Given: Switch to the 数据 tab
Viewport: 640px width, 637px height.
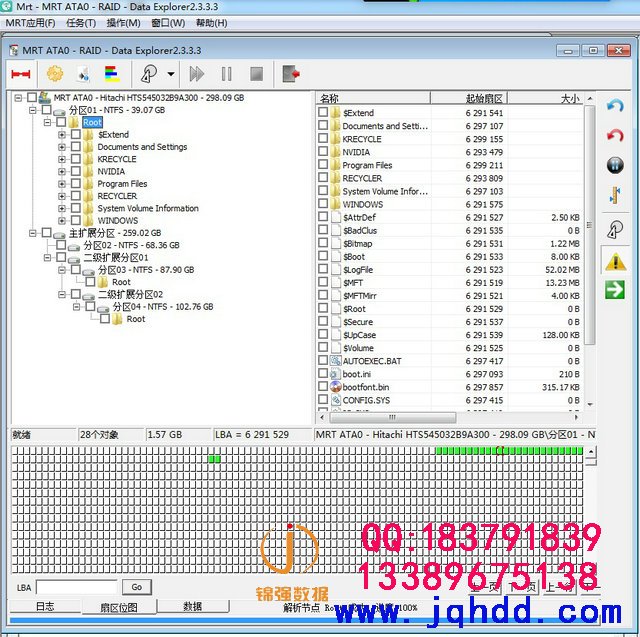Looking at the screenshot, I should [193, 606].
